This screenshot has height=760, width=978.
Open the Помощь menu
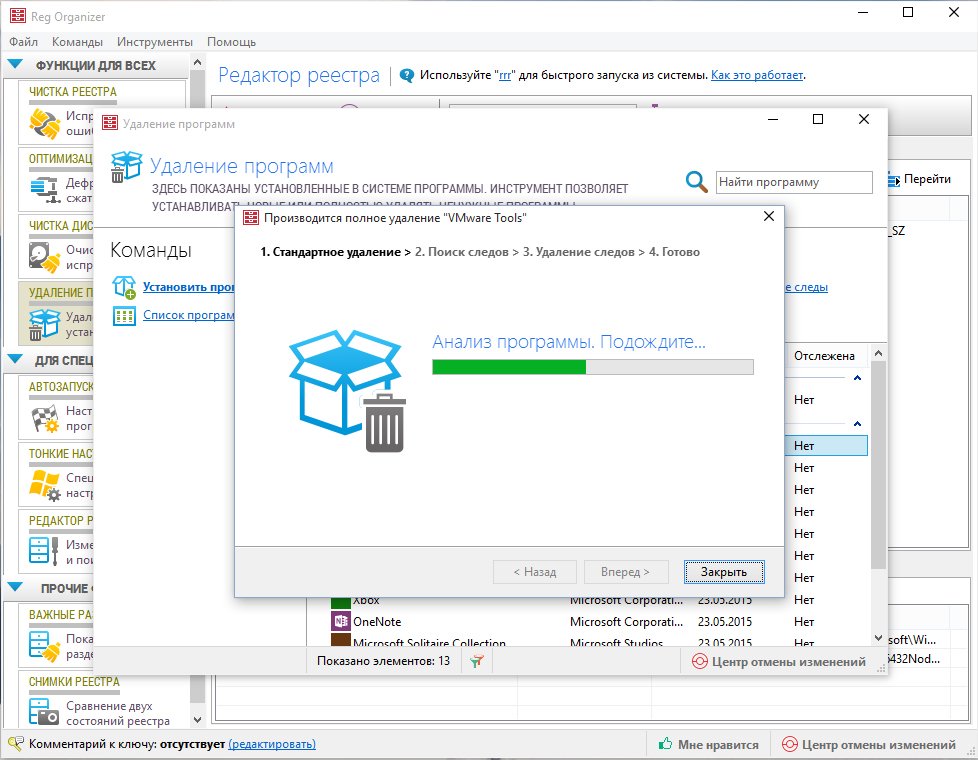coord(231,42)
